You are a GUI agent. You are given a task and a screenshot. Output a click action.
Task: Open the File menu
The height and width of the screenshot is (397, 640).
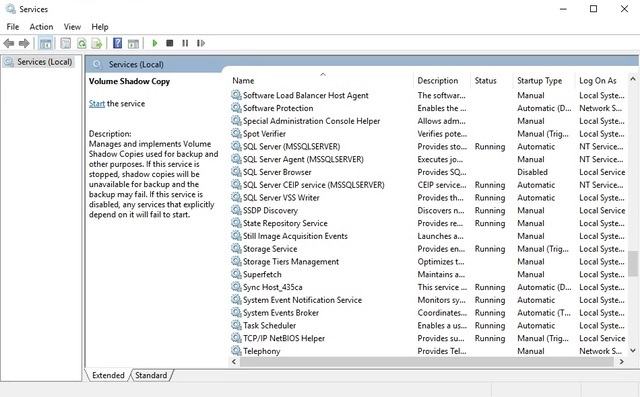pos(13,27)
